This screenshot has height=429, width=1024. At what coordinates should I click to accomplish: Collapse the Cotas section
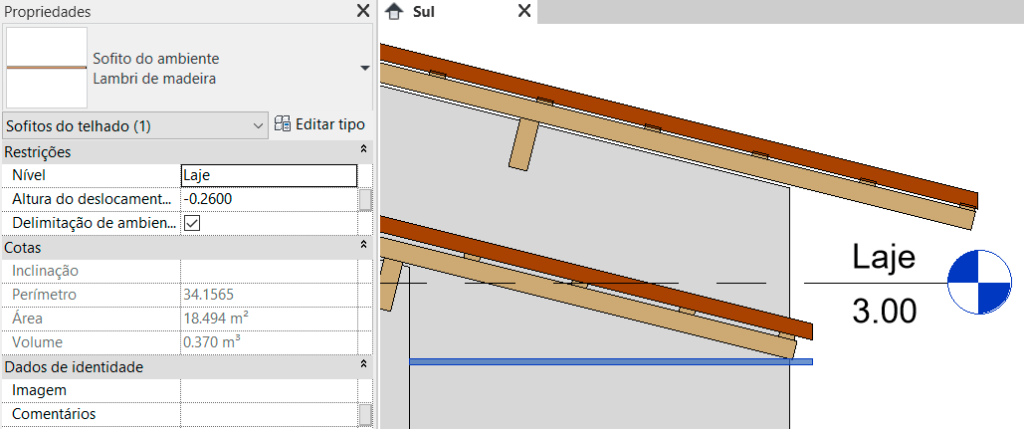pyautogui.click(x=364, y=246)
